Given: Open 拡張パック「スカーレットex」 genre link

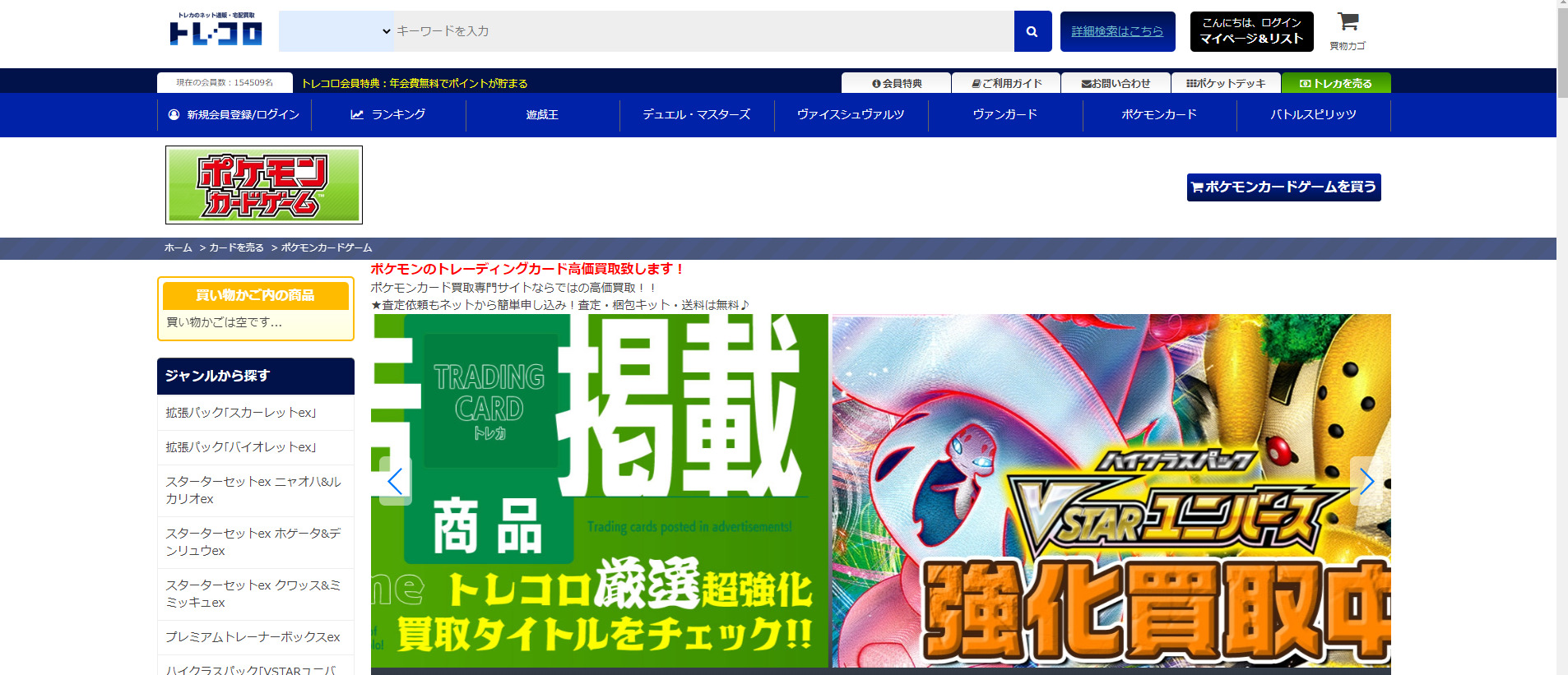Looking at the screenshot, I should coord(256,413).
